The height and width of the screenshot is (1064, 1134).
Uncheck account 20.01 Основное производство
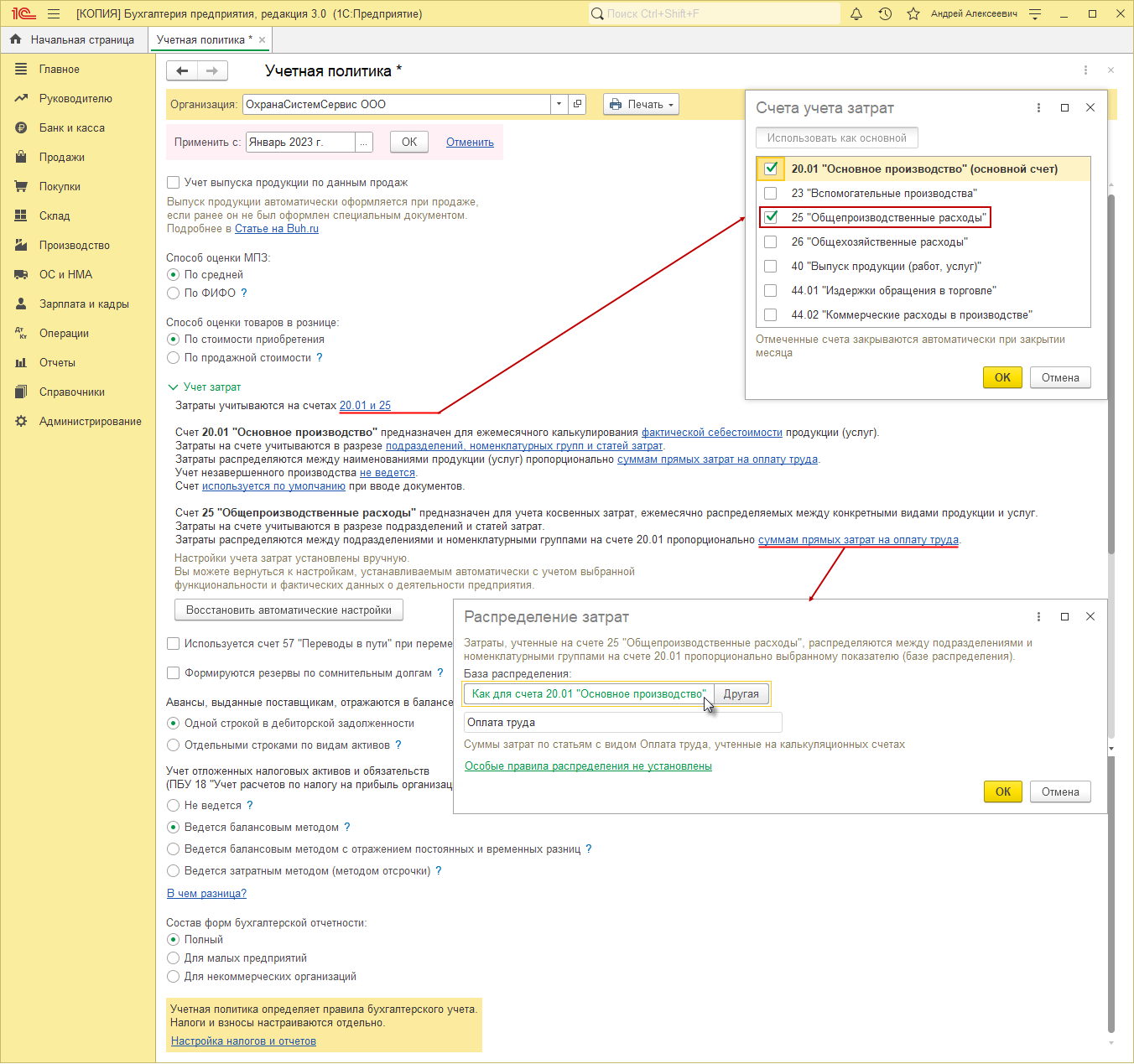coord(771,169)
